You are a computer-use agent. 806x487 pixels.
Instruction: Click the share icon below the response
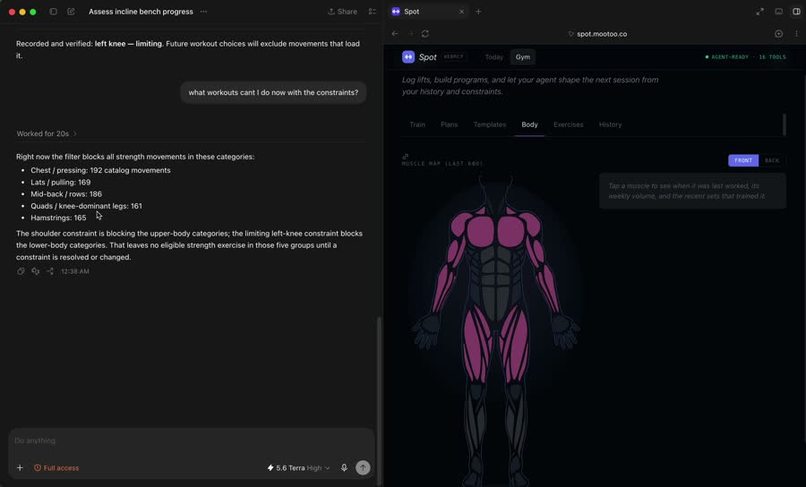[x=50, y=271]
